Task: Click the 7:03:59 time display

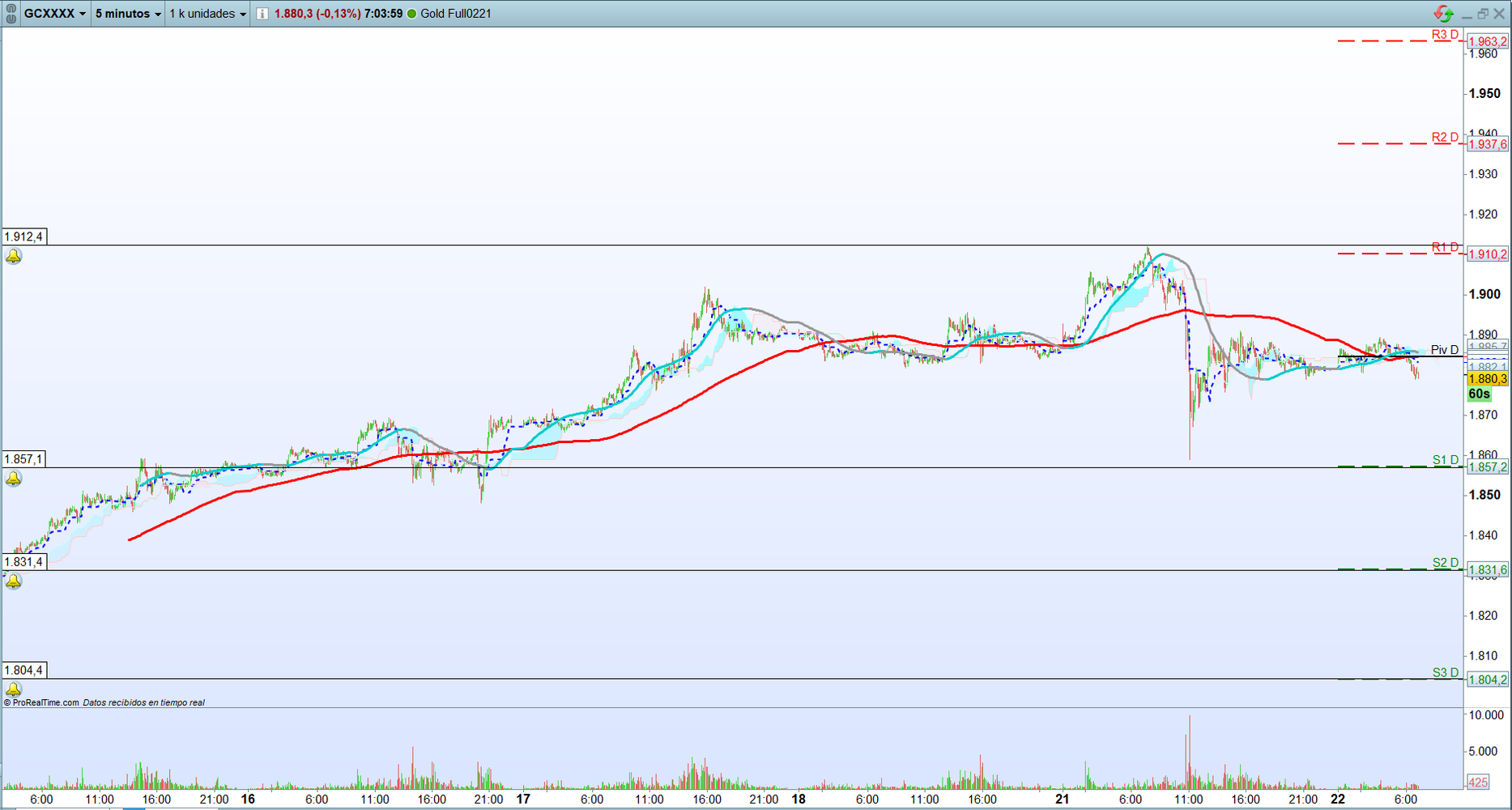Action: pyautogui.click(x=384, y=14)
